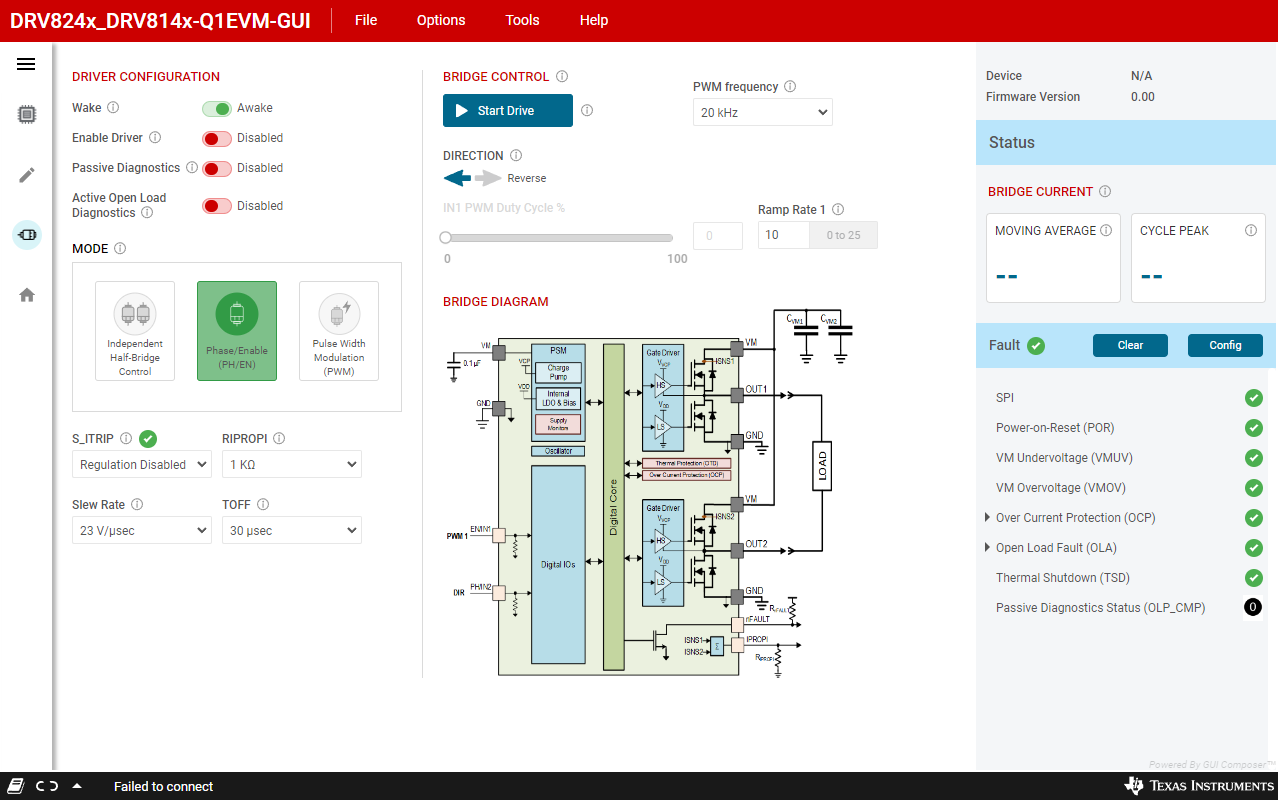
Task: Click the SPI fault status checkmark
Action: [x=1253, y=398]
